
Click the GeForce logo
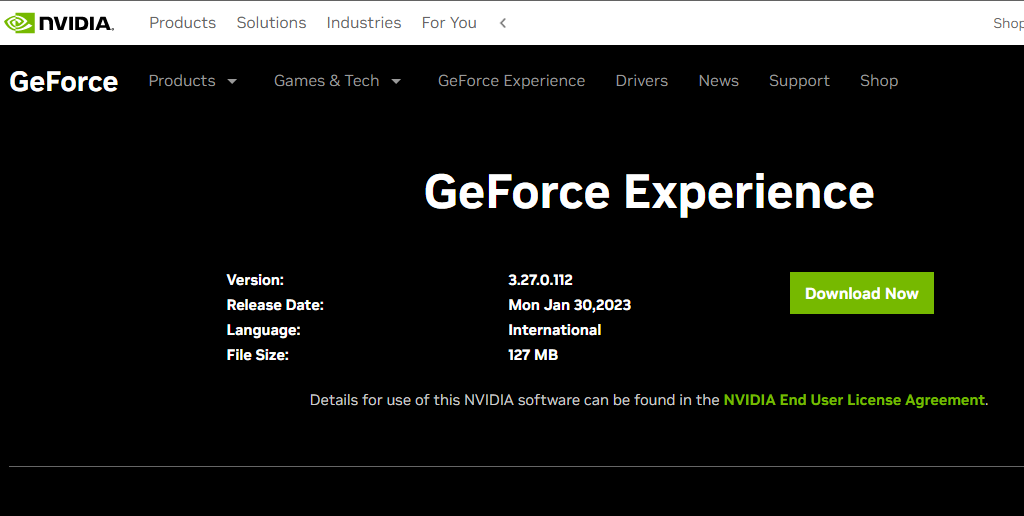[x=63, y=82]
